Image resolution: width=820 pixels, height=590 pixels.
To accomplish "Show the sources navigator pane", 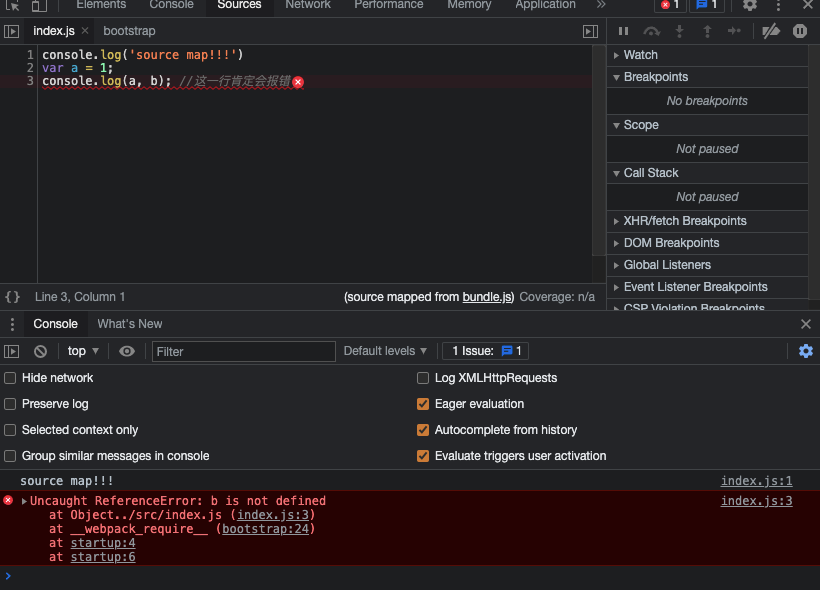I will tap(12, 31).
